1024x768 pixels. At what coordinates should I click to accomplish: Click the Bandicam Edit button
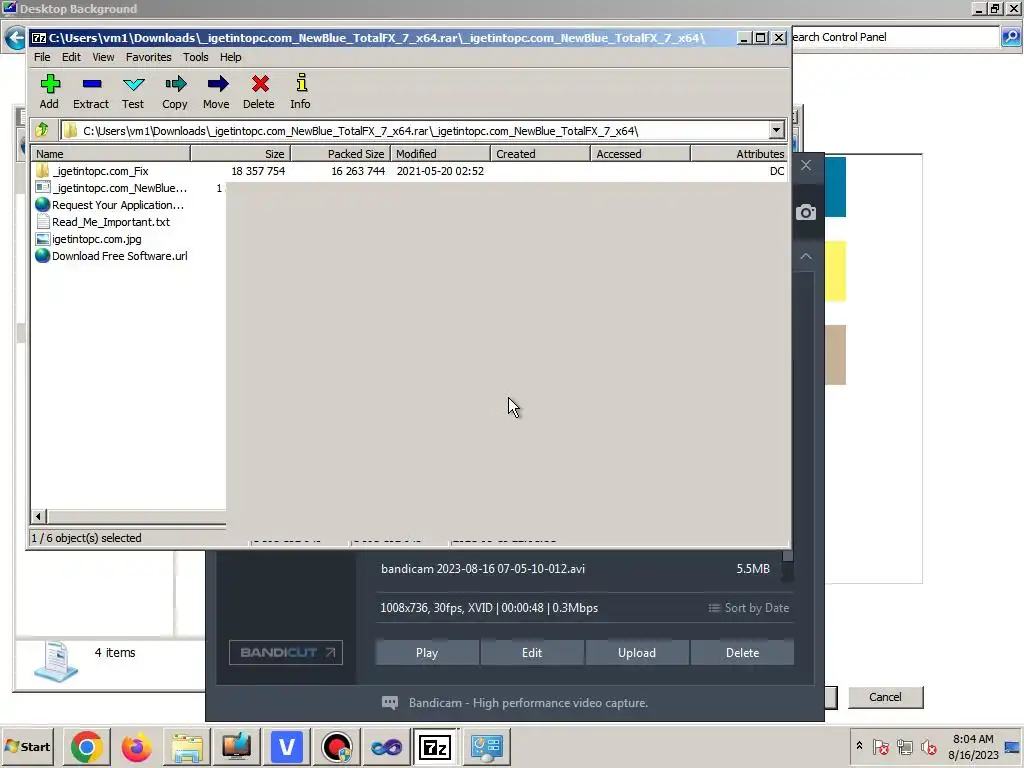pos(532,652)
